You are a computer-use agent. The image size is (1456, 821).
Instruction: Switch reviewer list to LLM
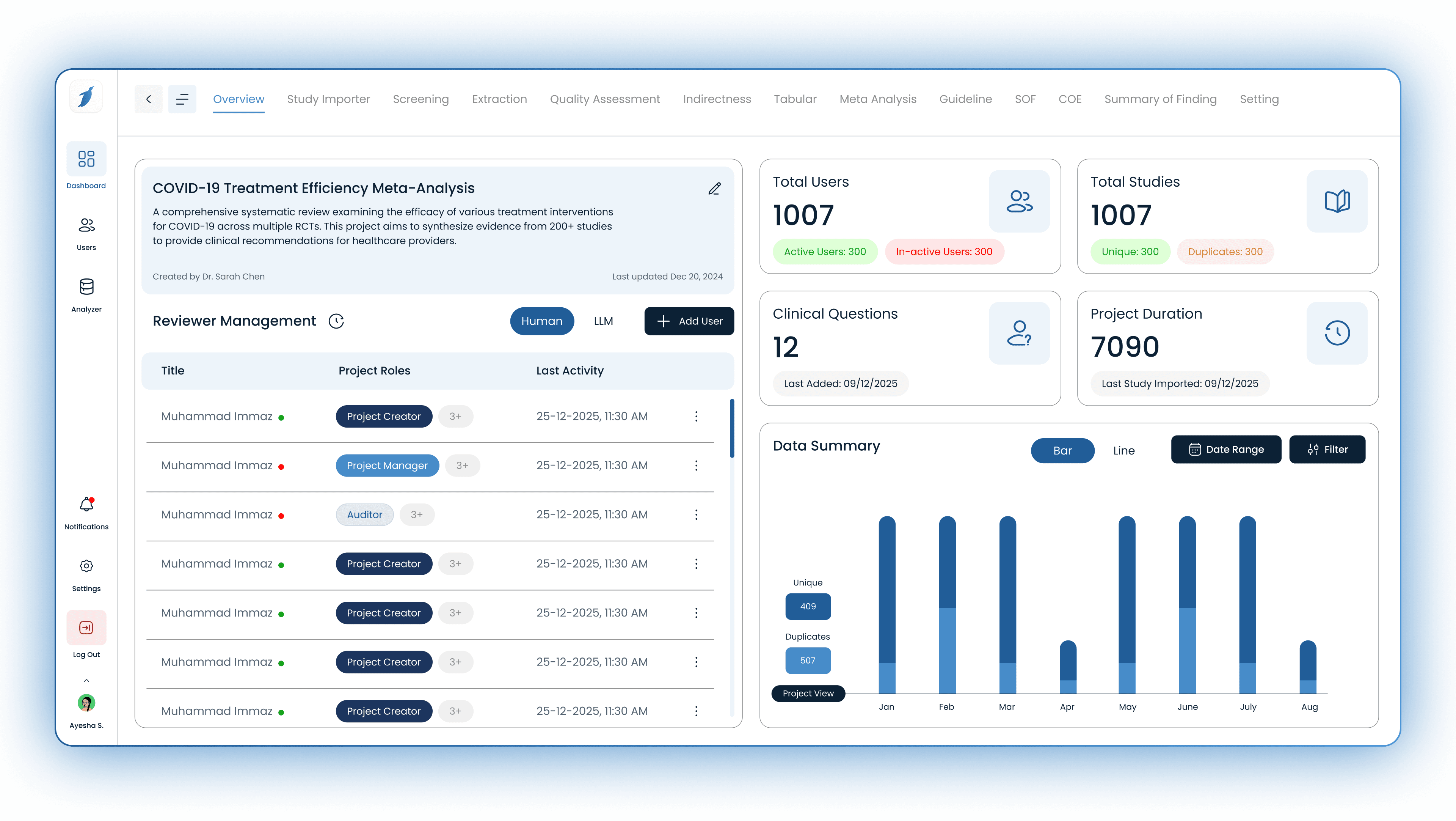pyautogui.click(x=602, y=321)
